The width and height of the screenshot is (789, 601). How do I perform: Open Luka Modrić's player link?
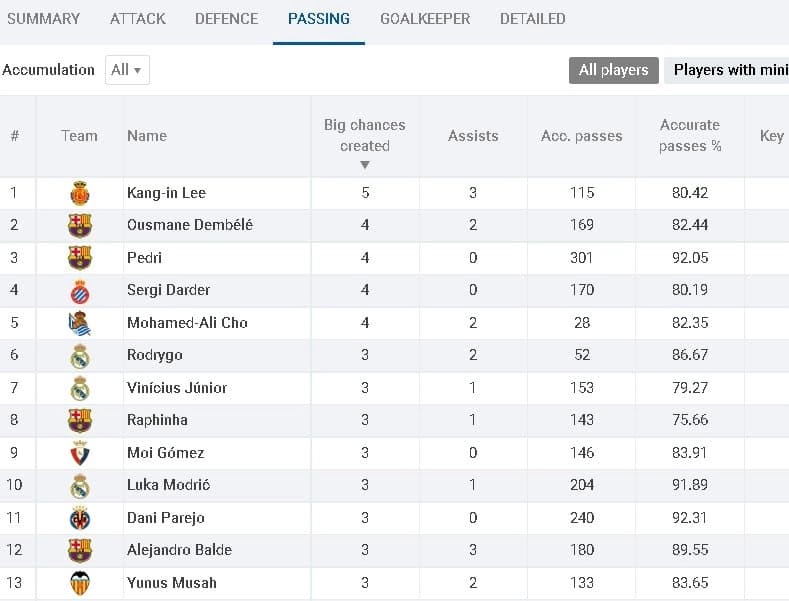168,485
